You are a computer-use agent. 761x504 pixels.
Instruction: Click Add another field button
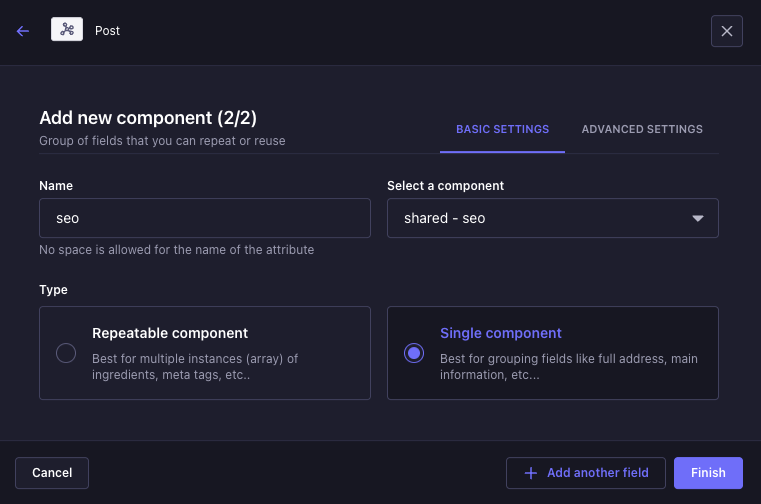pyautogui.click(x=586, y=473)
